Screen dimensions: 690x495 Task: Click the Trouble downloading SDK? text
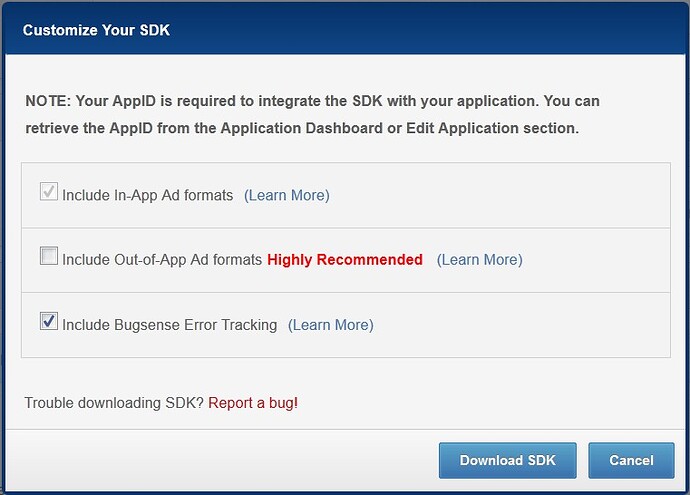click(x=114, y=403)
